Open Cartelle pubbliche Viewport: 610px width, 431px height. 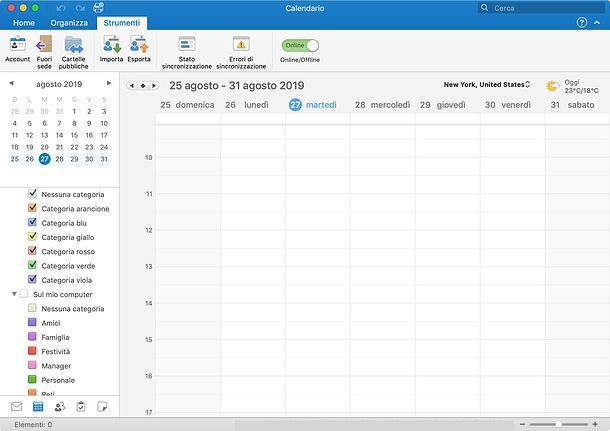point(74,44)
